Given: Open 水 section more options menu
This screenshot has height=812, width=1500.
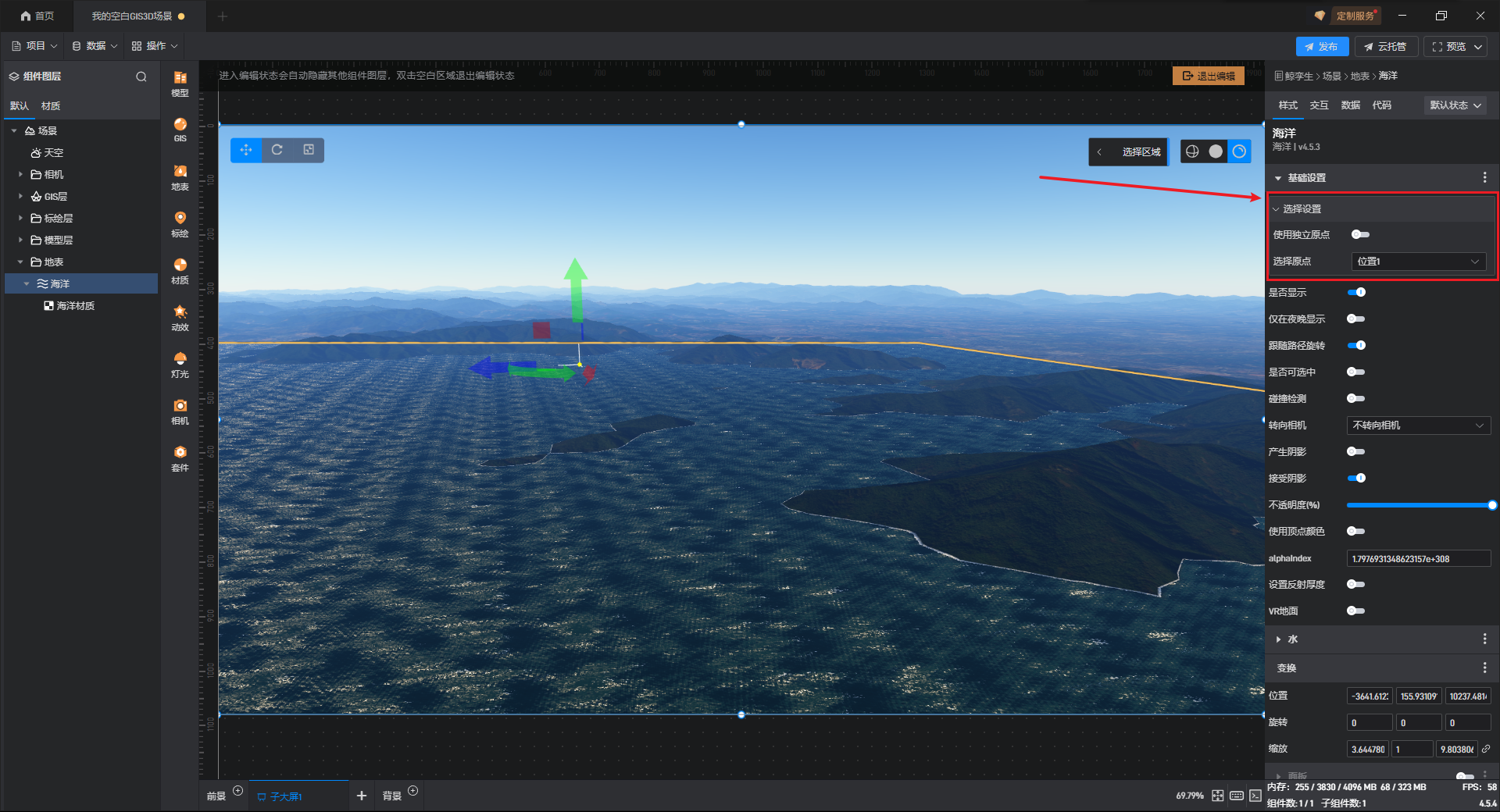Looking at the screenshot, I should (1484, 639).
